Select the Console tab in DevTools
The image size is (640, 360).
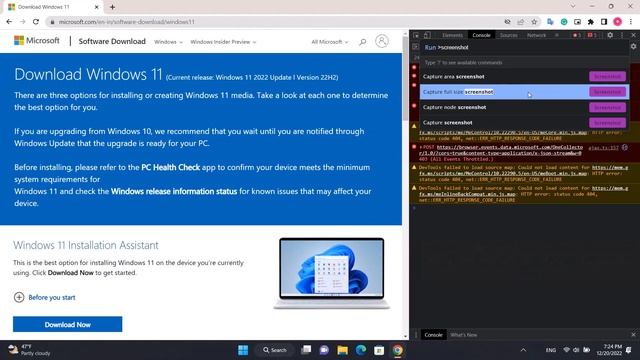(481, 35)
